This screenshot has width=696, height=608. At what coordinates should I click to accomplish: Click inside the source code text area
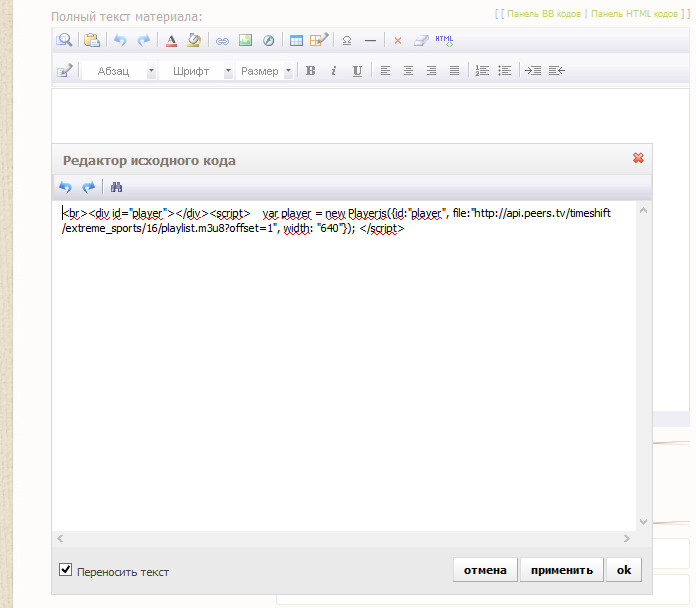tap(344, 366)
